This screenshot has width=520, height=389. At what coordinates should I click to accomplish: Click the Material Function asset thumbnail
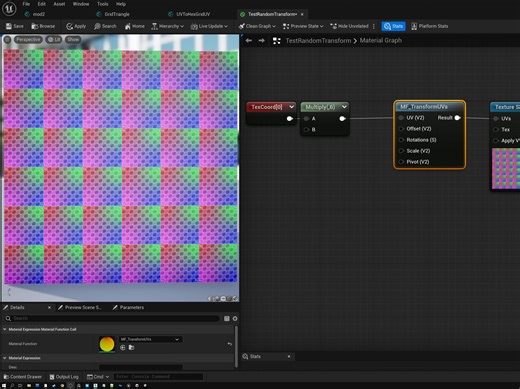click(x=107, y=344)
